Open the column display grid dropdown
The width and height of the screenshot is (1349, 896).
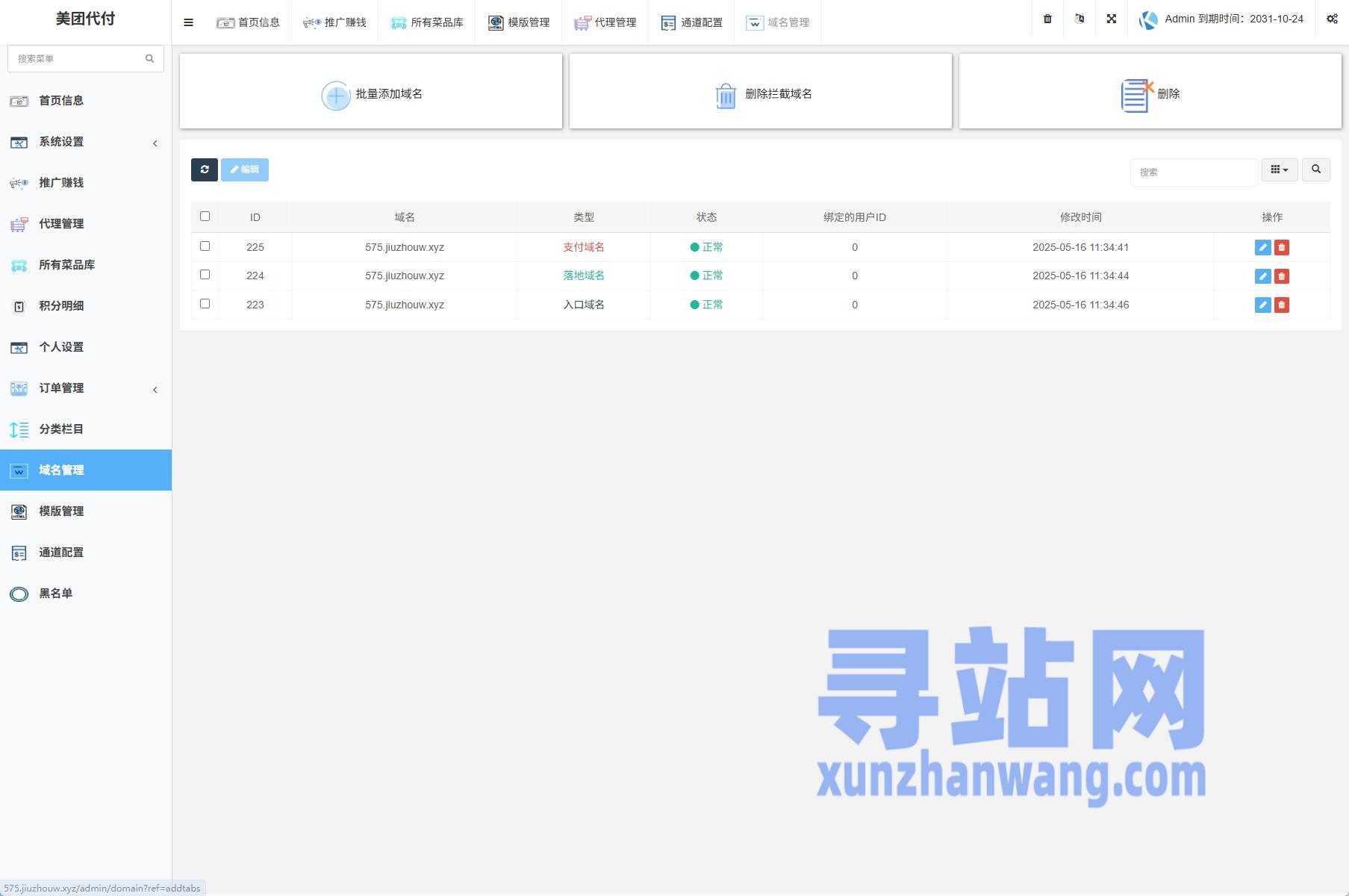click(1280, 169)
